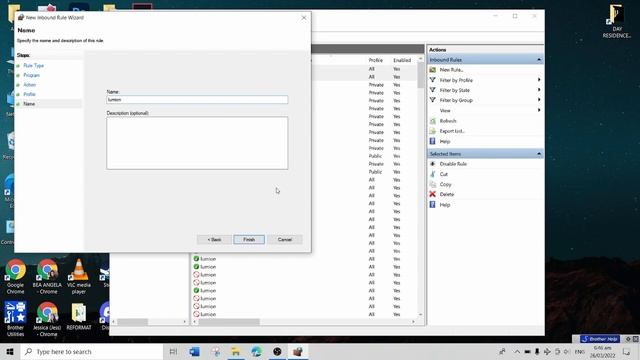Viewport: 640px width, 360px height.
Task: Click the rules list vertical scrollbar
Action: (420, 76)
